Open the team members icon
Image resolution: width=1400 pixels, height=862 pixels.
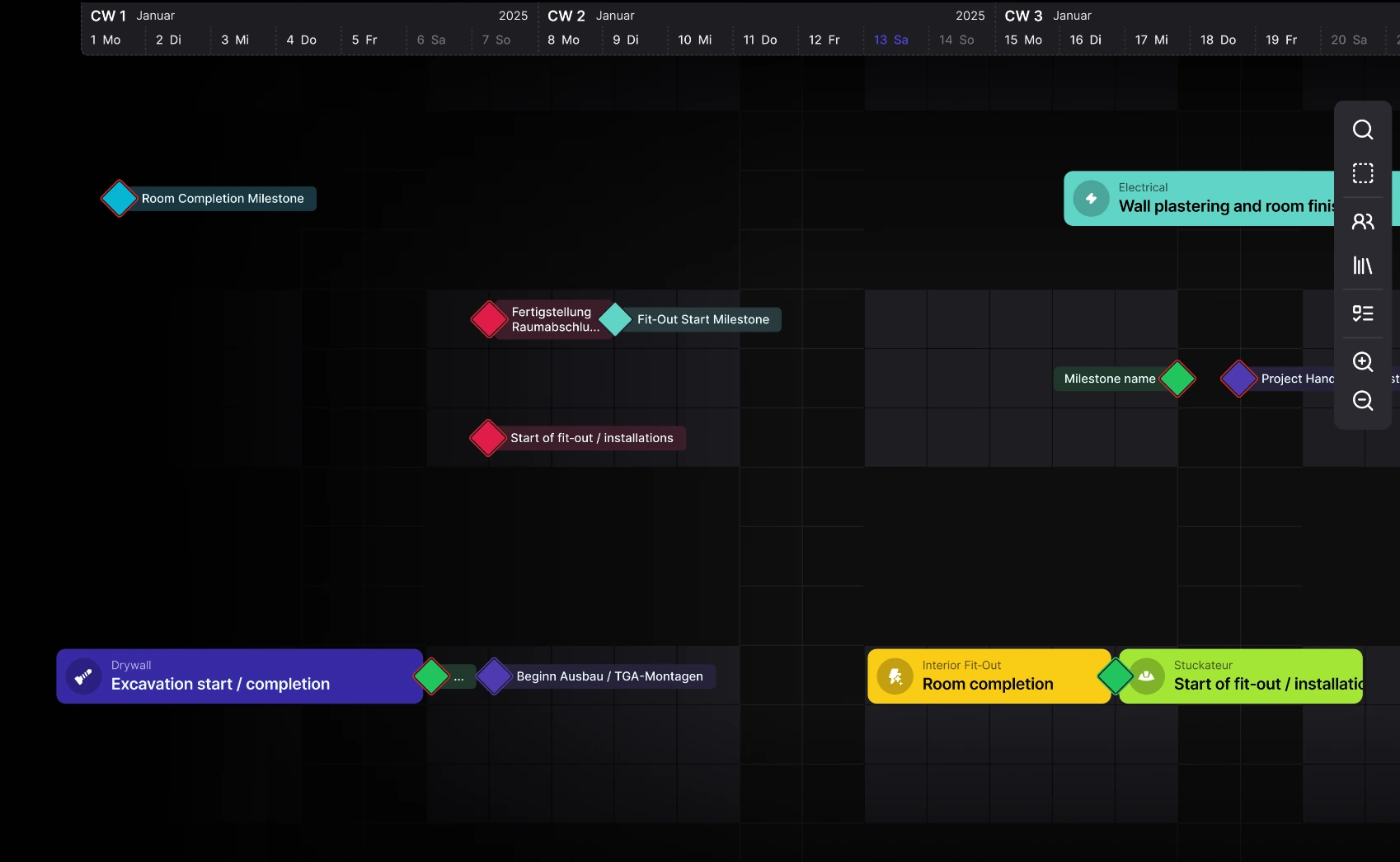click(1363, 221)
